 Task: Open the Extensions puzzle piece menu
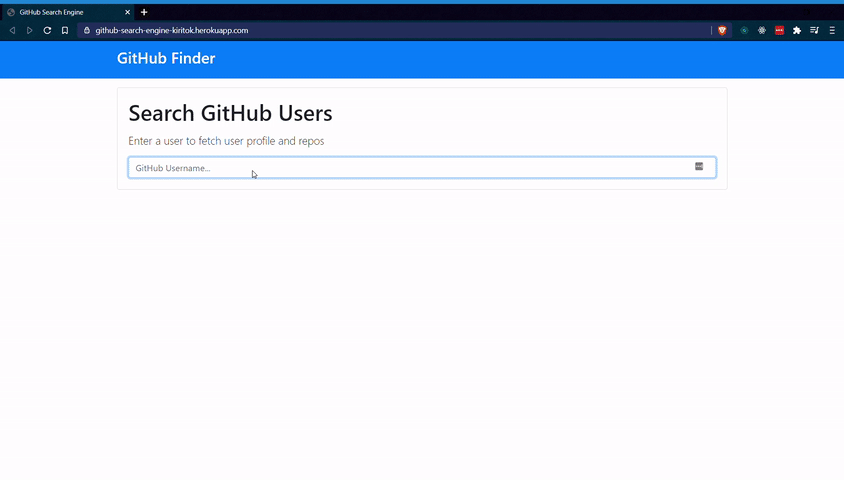[797, 31]
